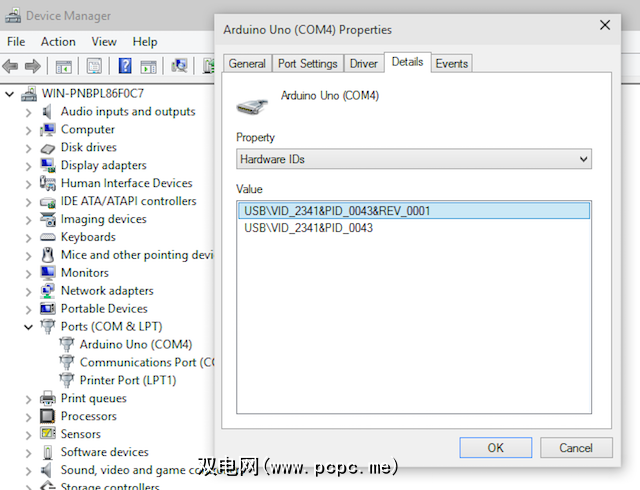The height and width of the screenshot is (490, 640).
Task: Collapse the Ports (COM & LPT) node
Action: click(x=28, y=327)
